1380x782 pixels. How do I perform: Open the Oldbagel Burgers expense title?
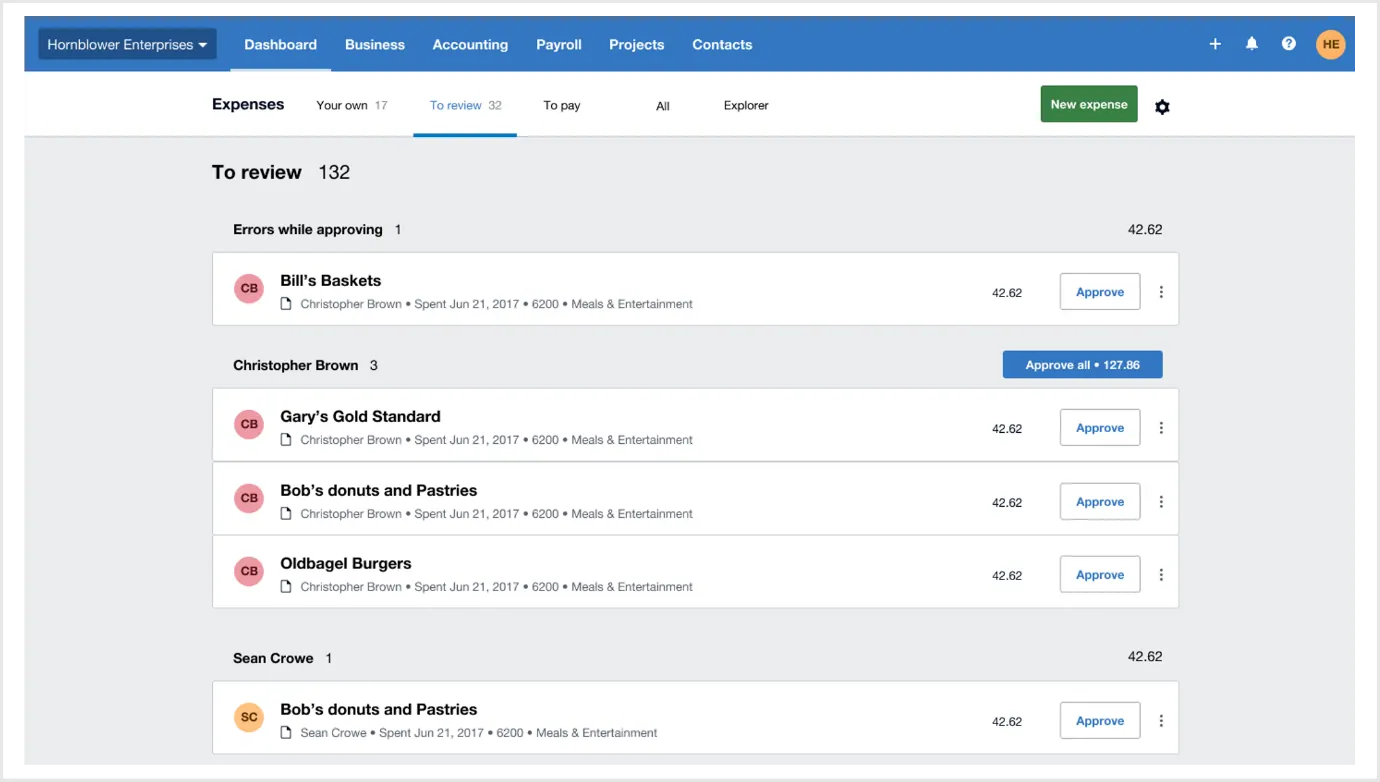coord(346,564)
